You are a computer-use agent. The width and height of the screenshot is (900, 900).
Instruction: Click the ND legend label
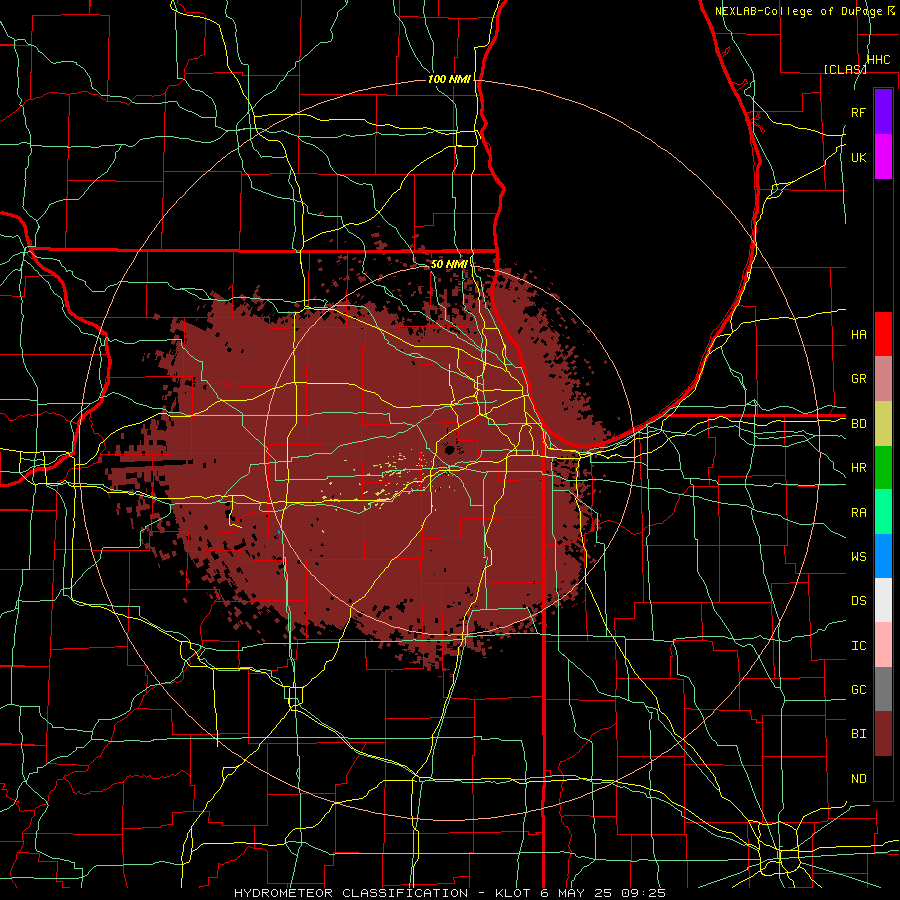pos(859,779)
